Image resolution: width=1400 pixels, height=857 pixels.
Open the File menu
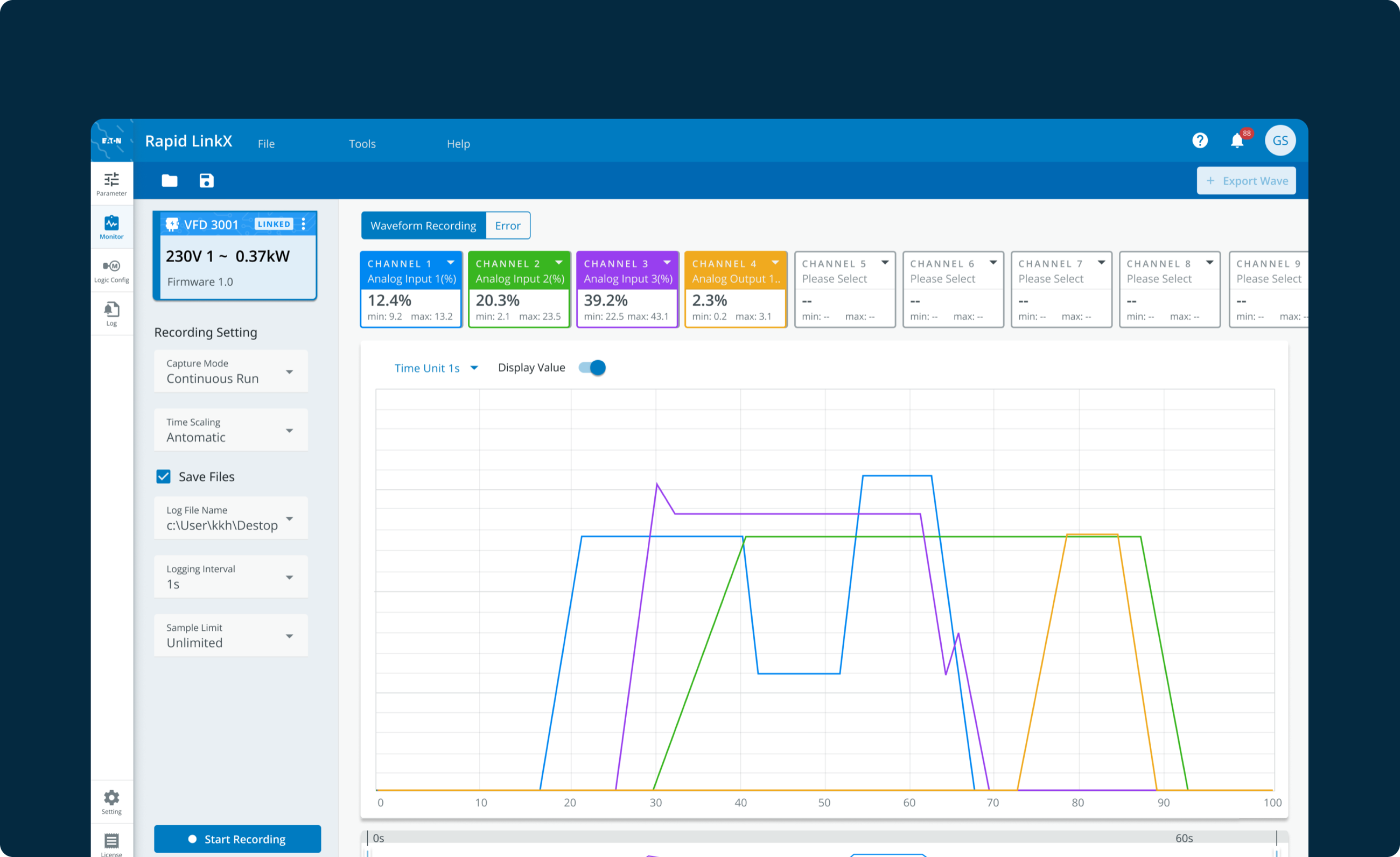pos(266,144)
